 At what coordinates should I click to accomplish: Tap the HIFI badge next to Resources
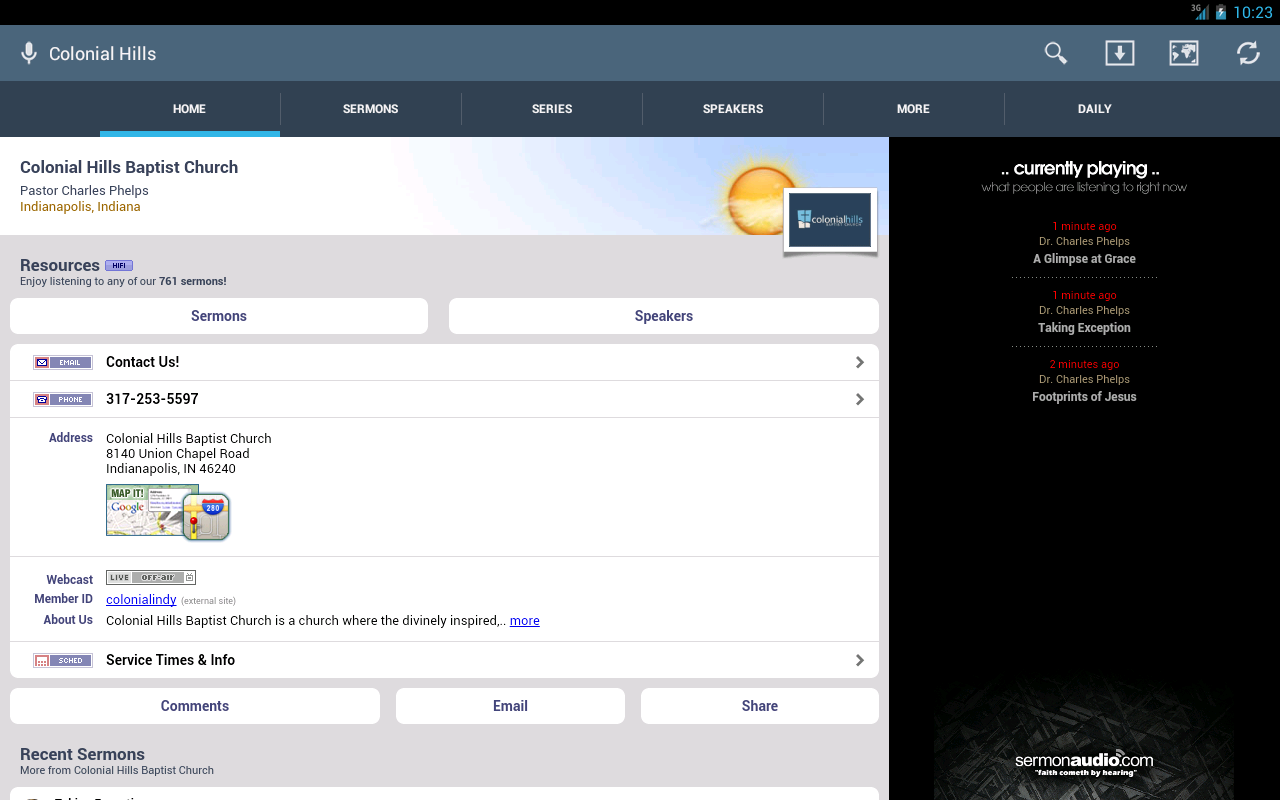pyautogui.click(x=119, y=265)
